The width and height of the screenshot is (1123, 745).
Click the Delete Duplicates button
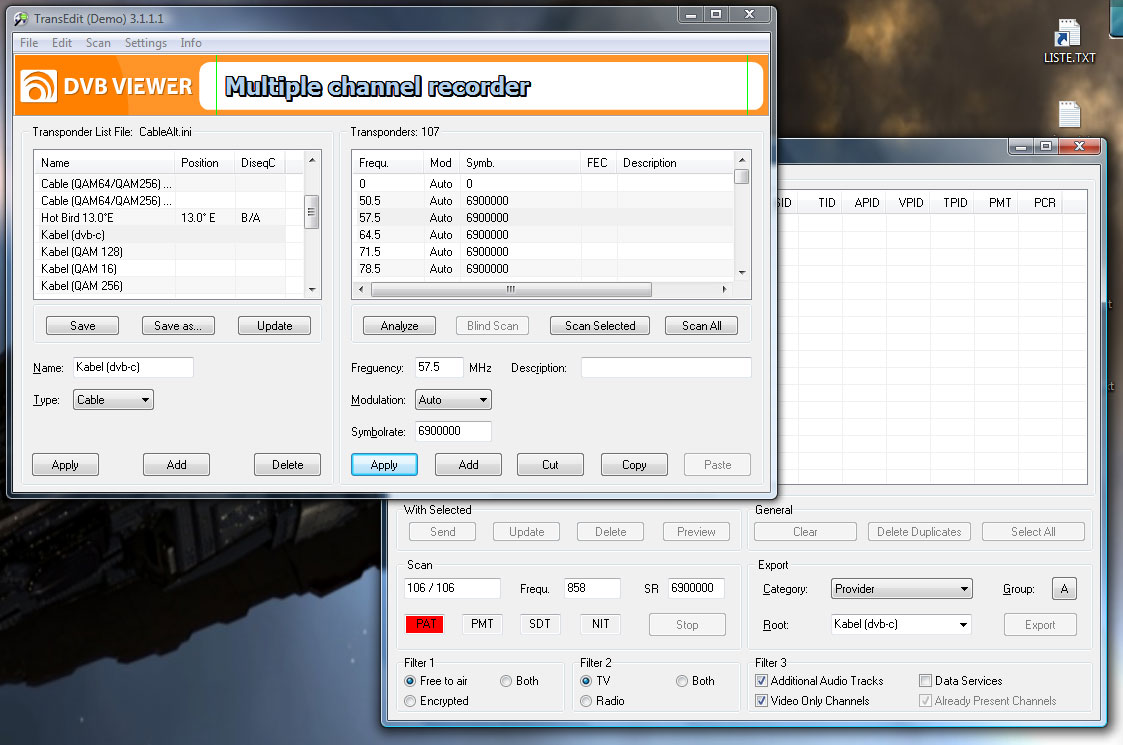919,532
